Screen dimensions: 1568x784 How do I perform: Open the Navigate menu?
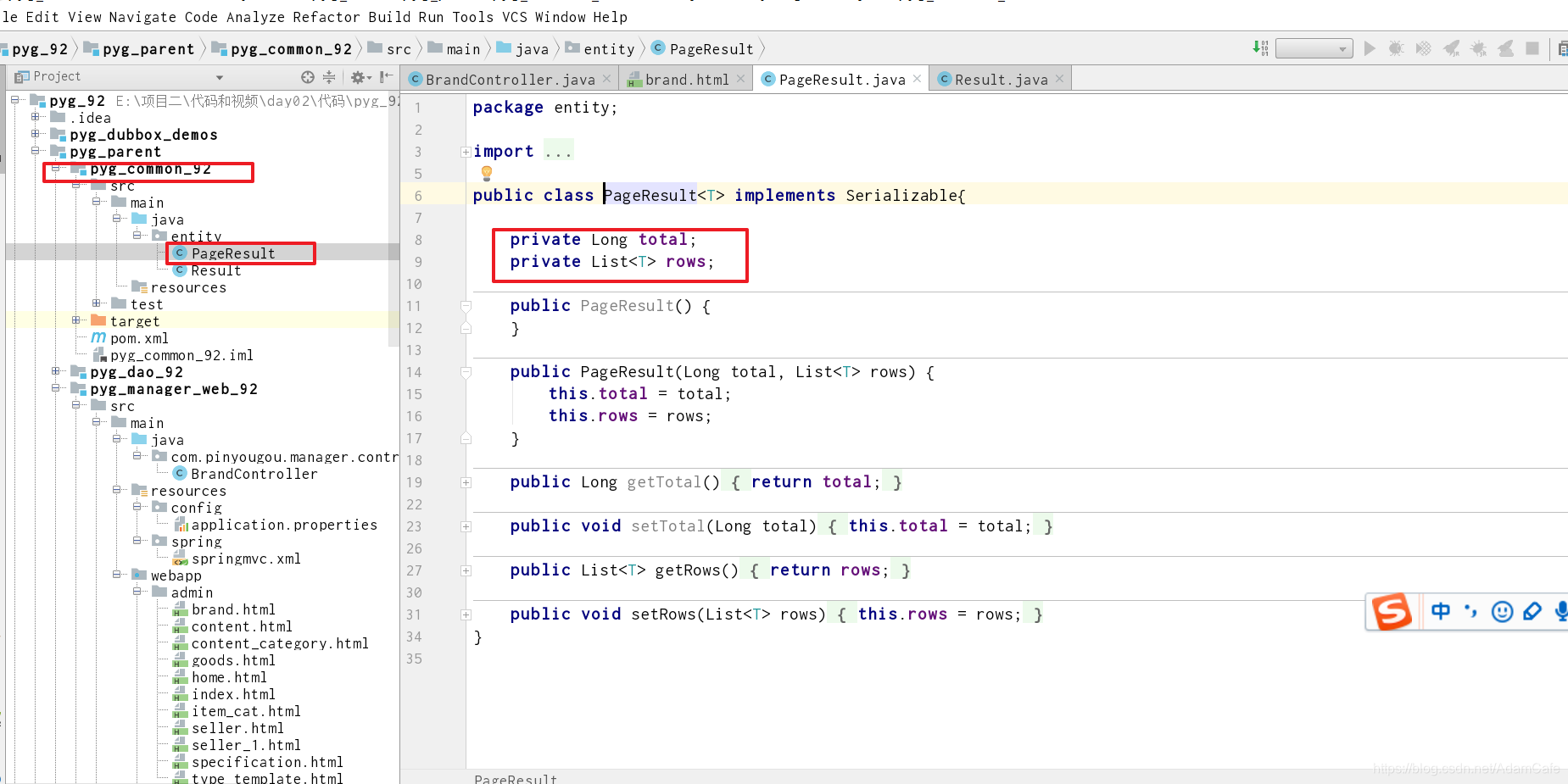(x=143, y=17)
